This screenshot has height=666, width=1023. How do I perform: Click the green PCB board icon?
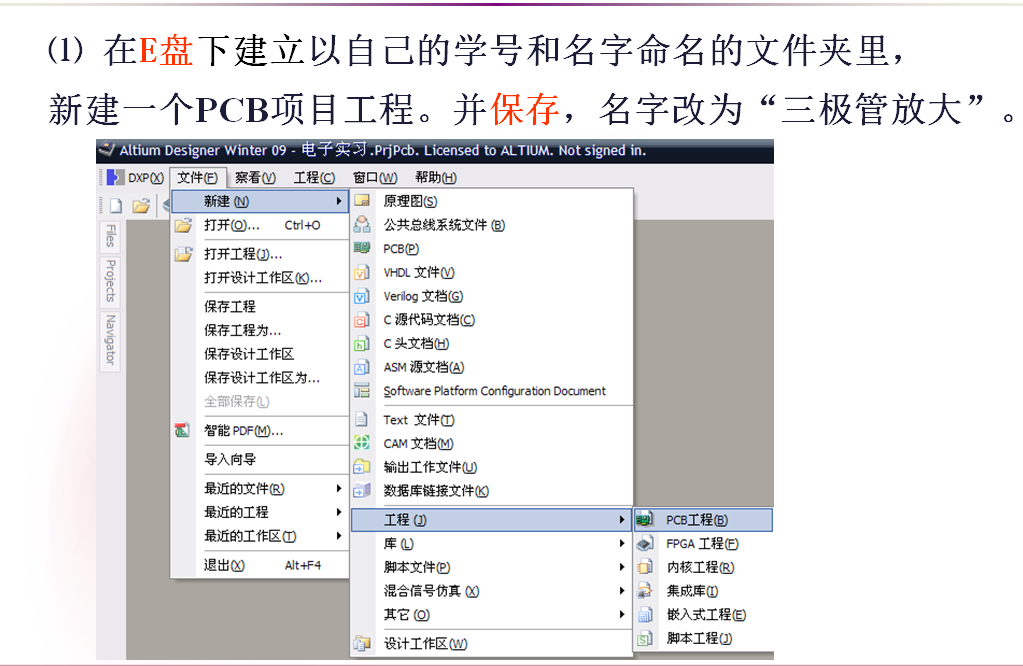362,248
